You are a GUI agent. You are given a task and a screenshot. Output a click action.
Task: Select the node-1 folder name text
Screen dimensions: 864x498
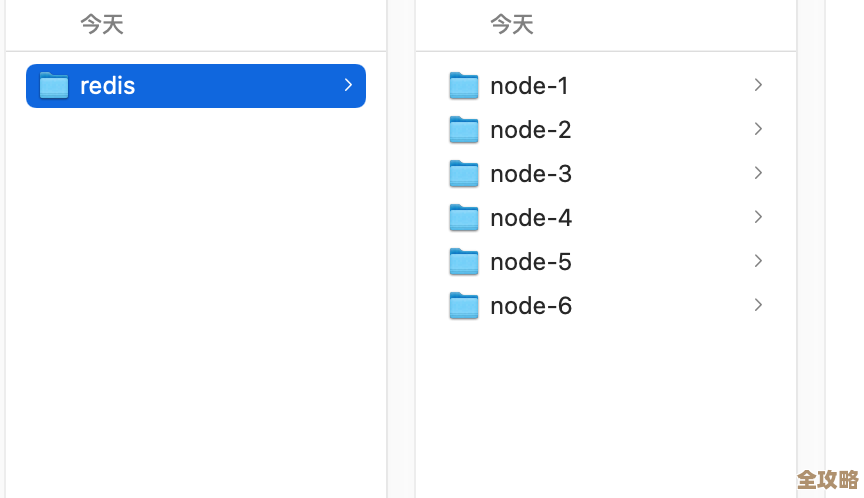[529, 86]
